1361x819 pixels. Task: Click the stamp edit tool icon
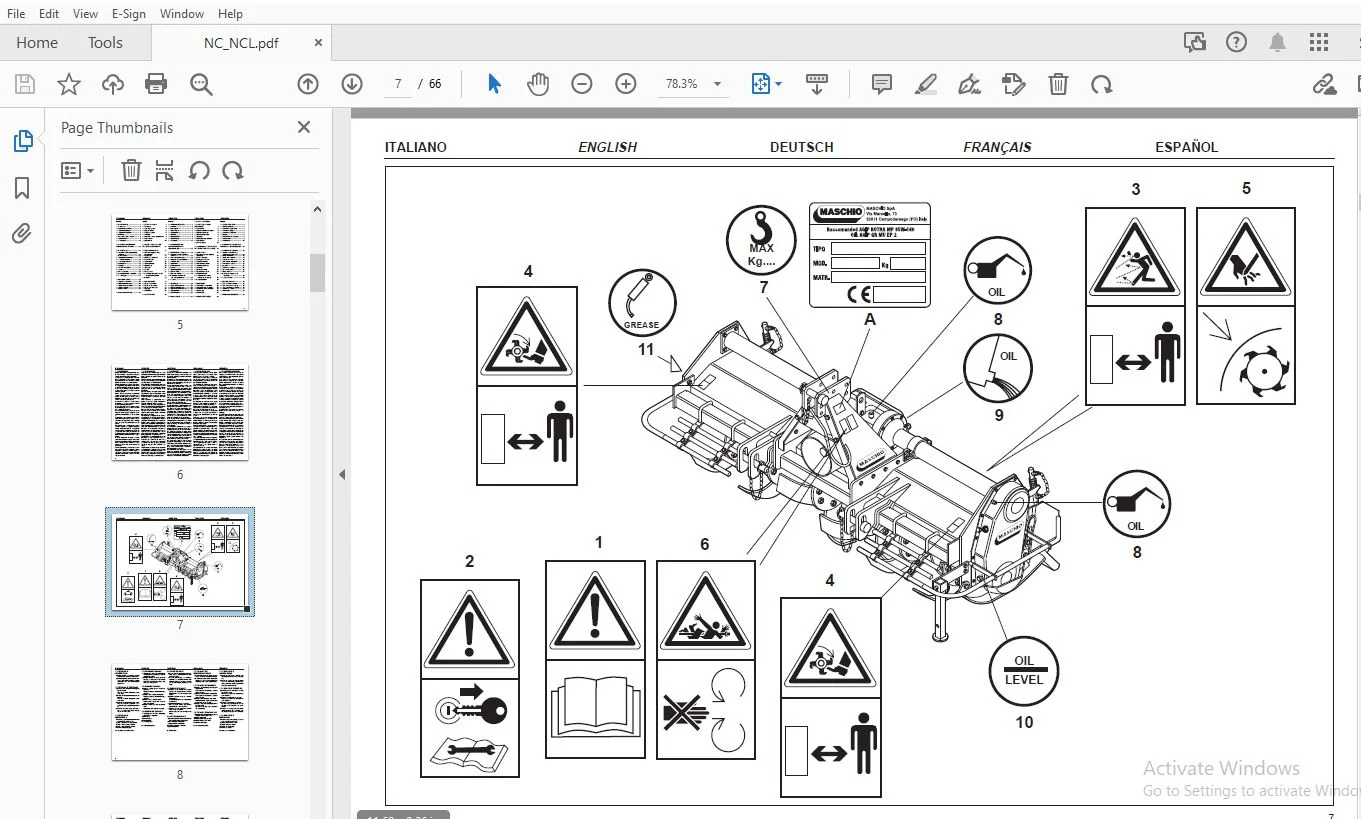1013,84
